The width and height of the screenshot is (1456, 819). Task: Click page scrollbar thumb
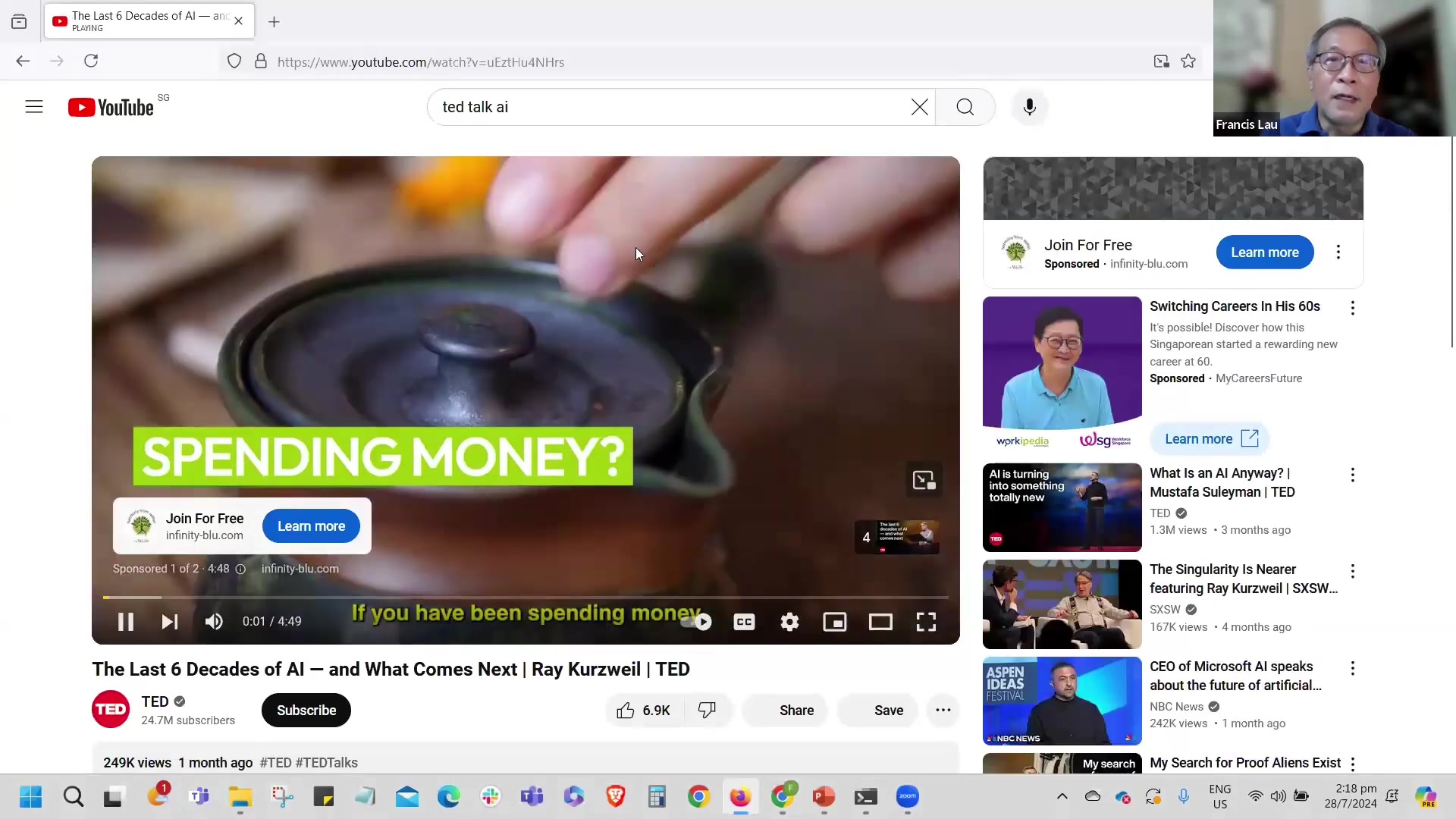[x=1451, y=243]
